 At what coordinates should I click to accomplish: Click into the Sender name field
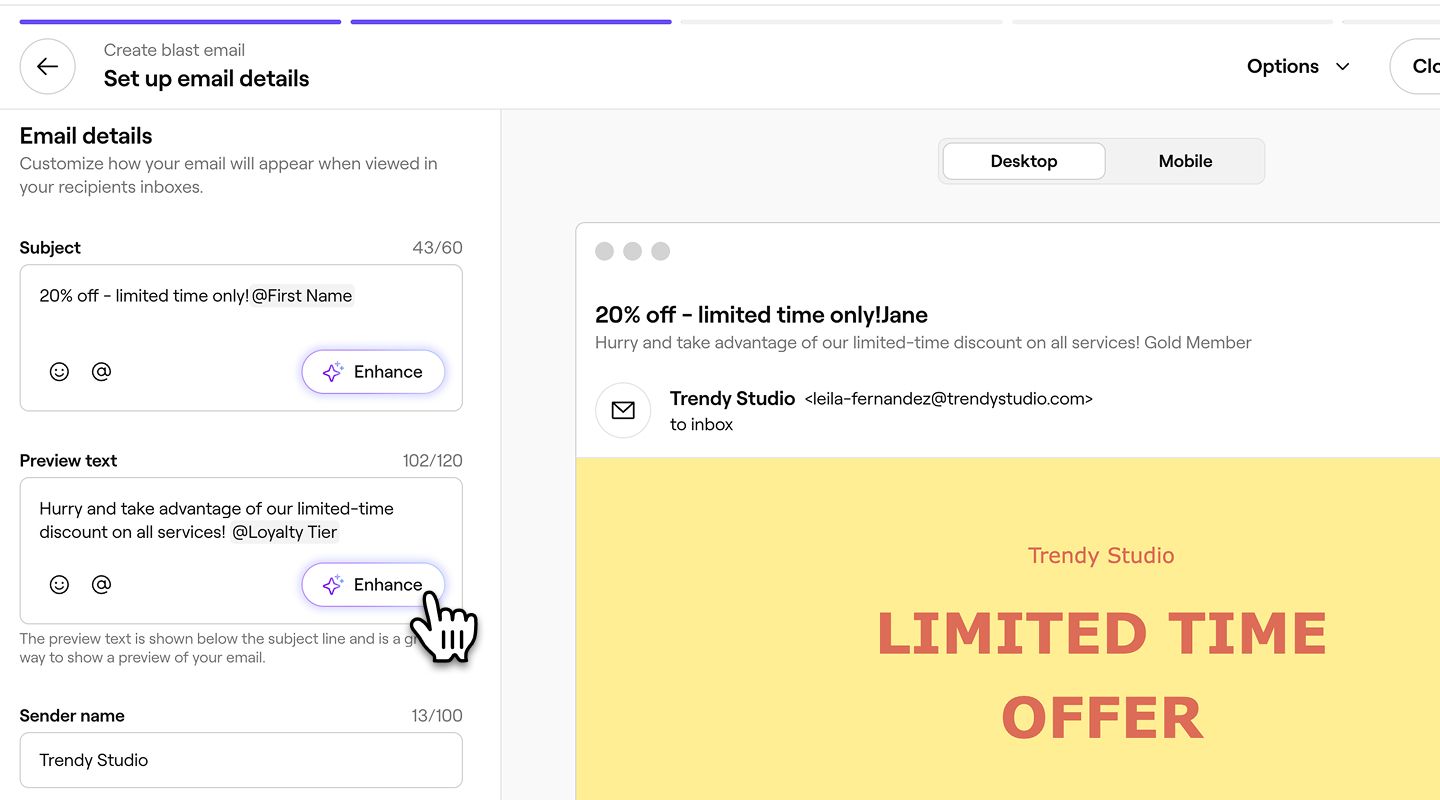241,760
